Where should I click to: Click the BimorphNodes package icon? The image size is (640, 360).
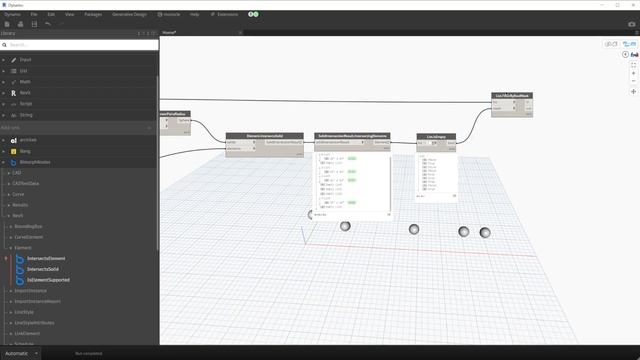click(13, 162)
